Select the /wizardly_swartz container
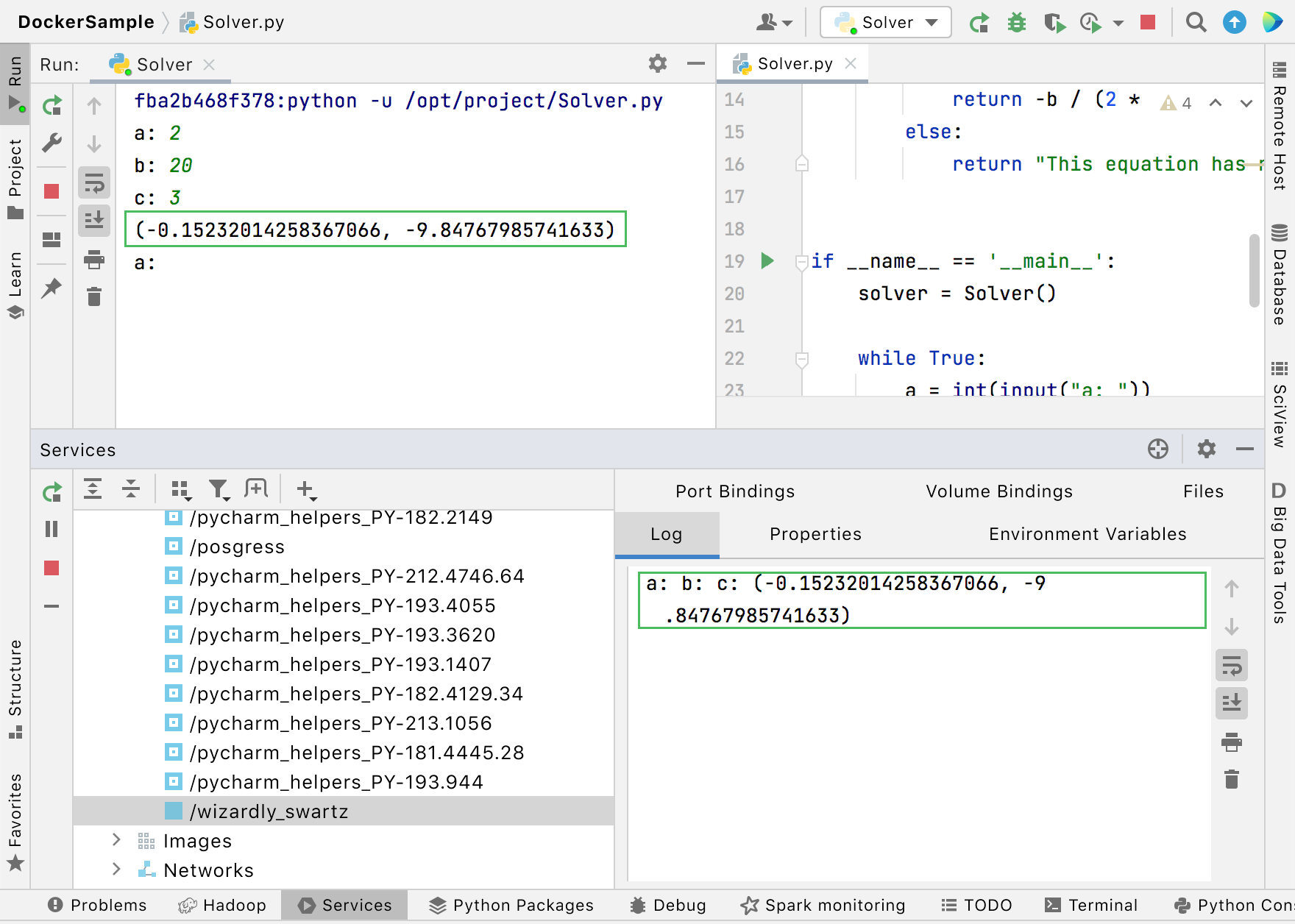 click(268, 811)
